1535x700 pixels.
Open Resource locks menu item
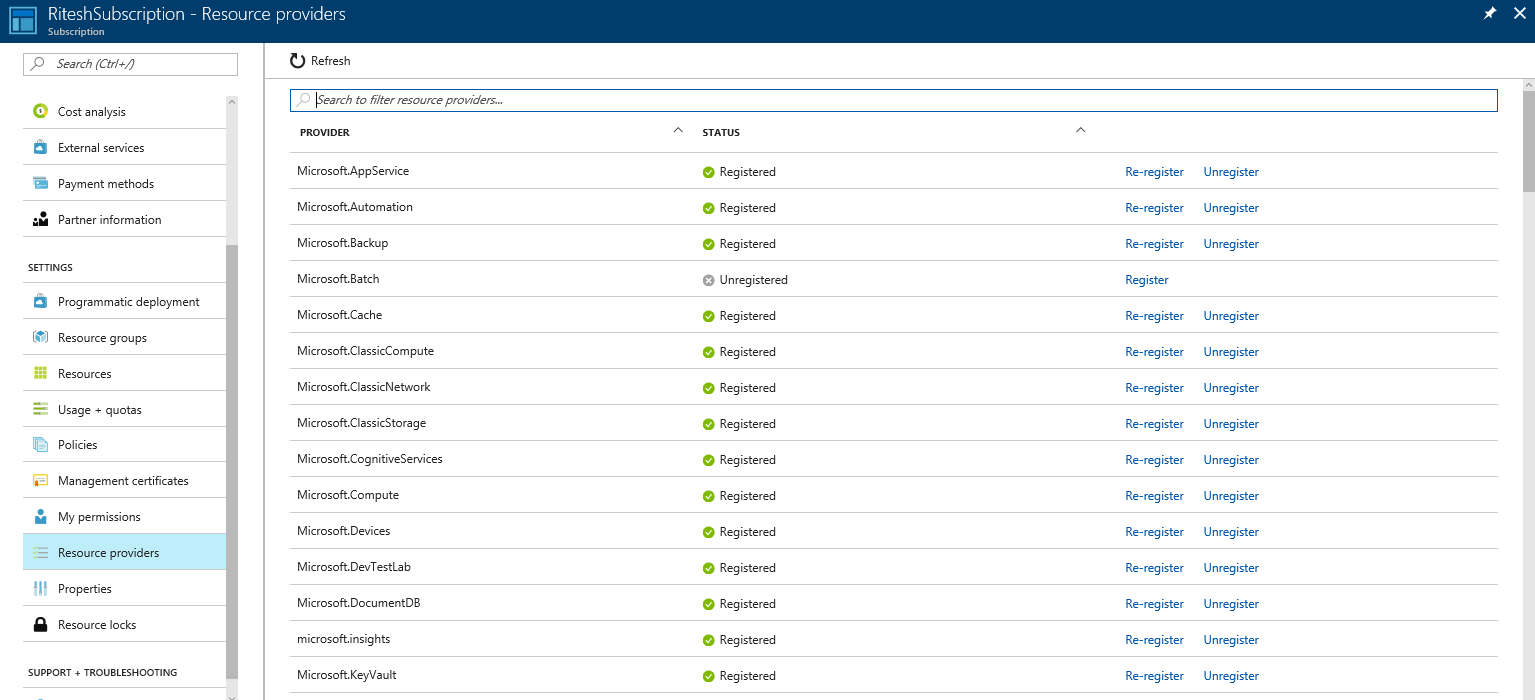124,625
